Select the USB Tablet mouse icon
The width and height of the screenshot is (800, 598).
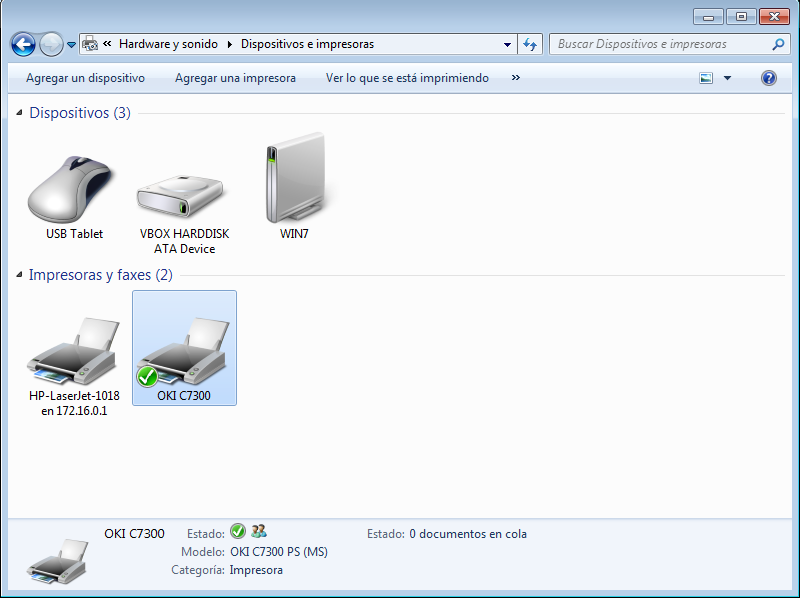pyautogui.click(x=70, y=189)
